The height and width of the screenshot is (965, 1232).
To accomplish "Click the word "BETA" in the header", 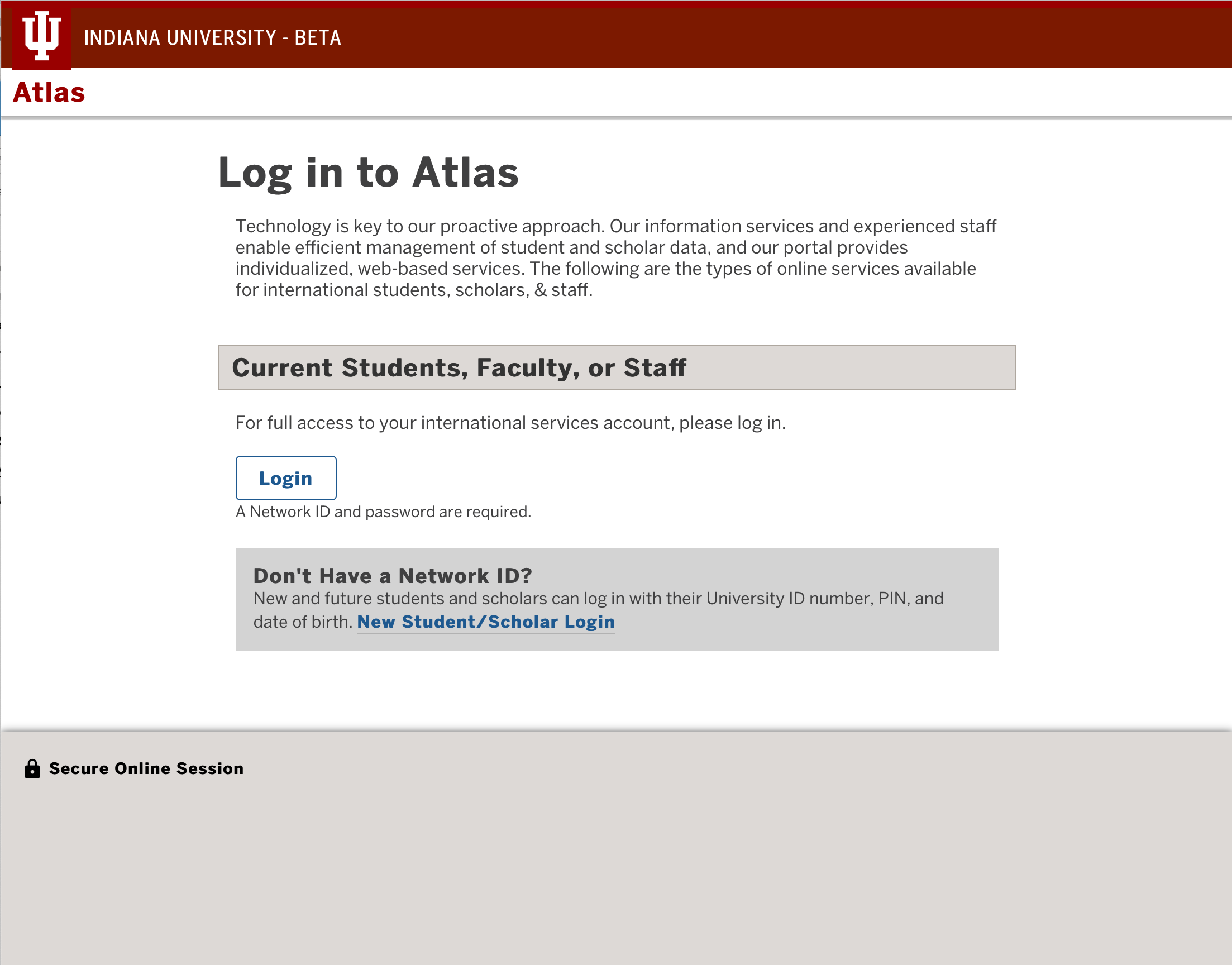I will (x=317, y=38).
